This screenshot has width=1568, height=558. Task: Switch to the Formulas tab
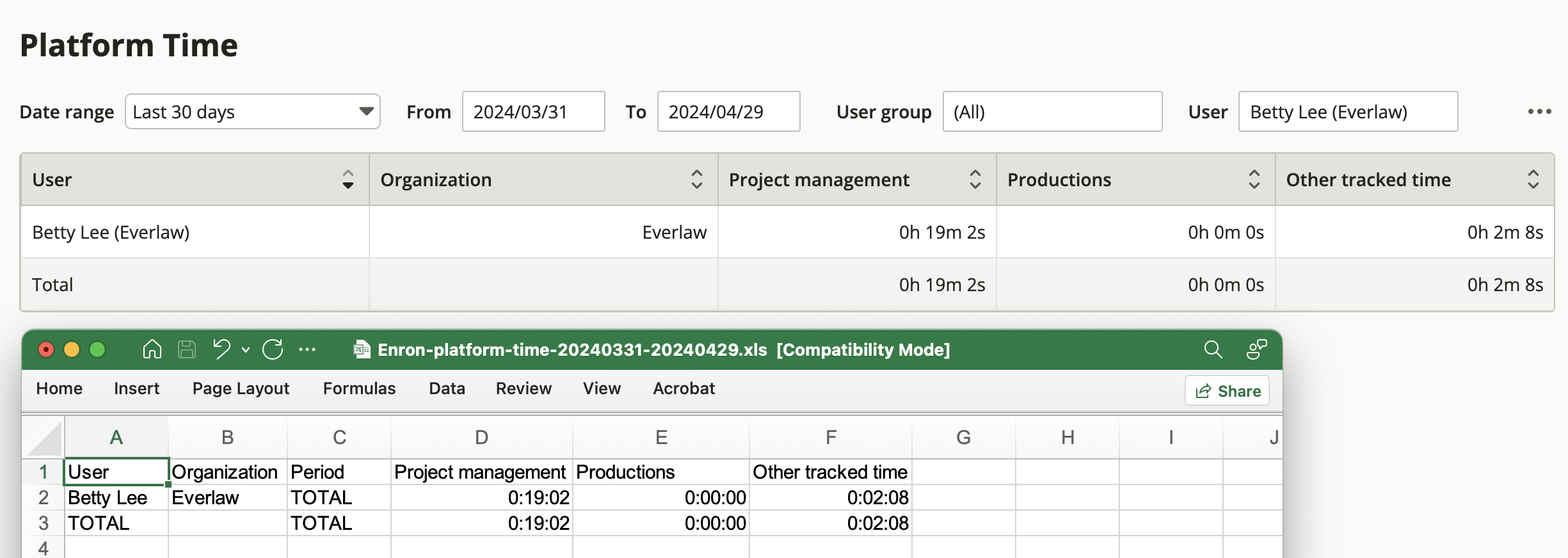pyautogui.click(x=360, y=388)
